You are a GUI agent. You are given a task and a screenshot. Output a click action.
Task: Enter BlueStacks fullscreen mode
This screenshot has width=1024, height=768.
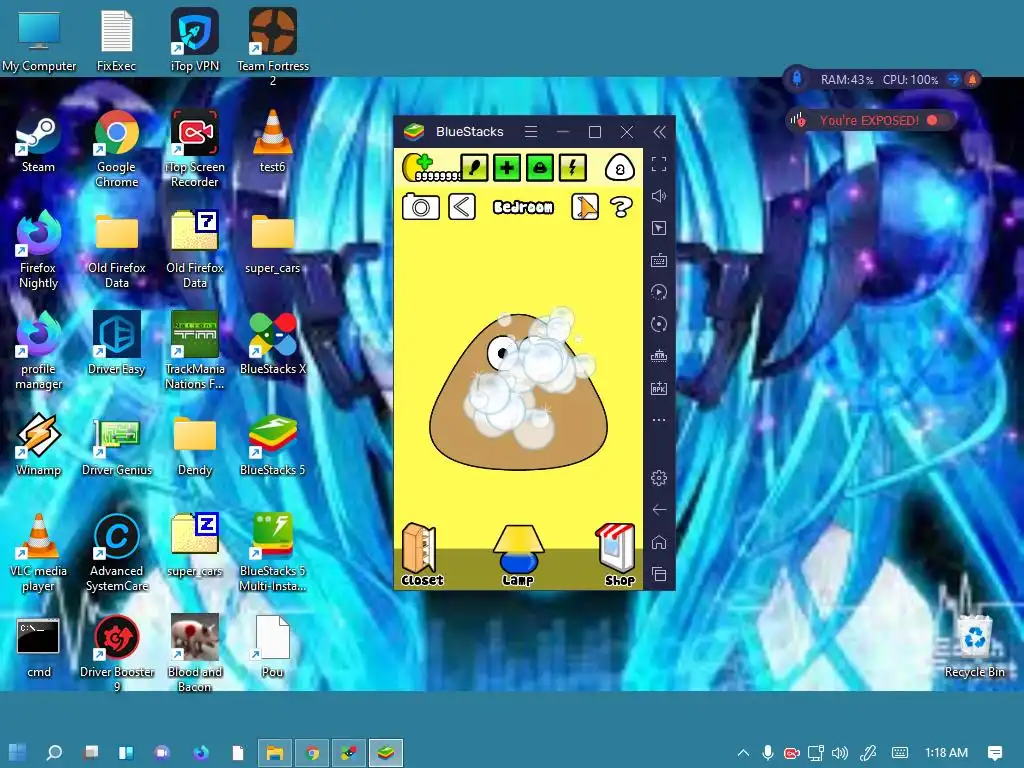coord(659,164)
